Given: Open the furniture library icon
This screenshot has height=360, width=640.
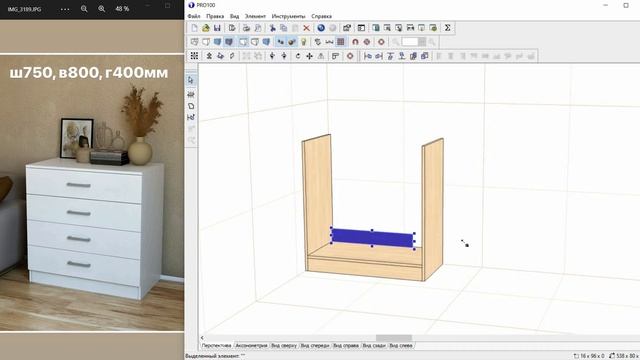Looking at the screenshot, I should 376,28.
